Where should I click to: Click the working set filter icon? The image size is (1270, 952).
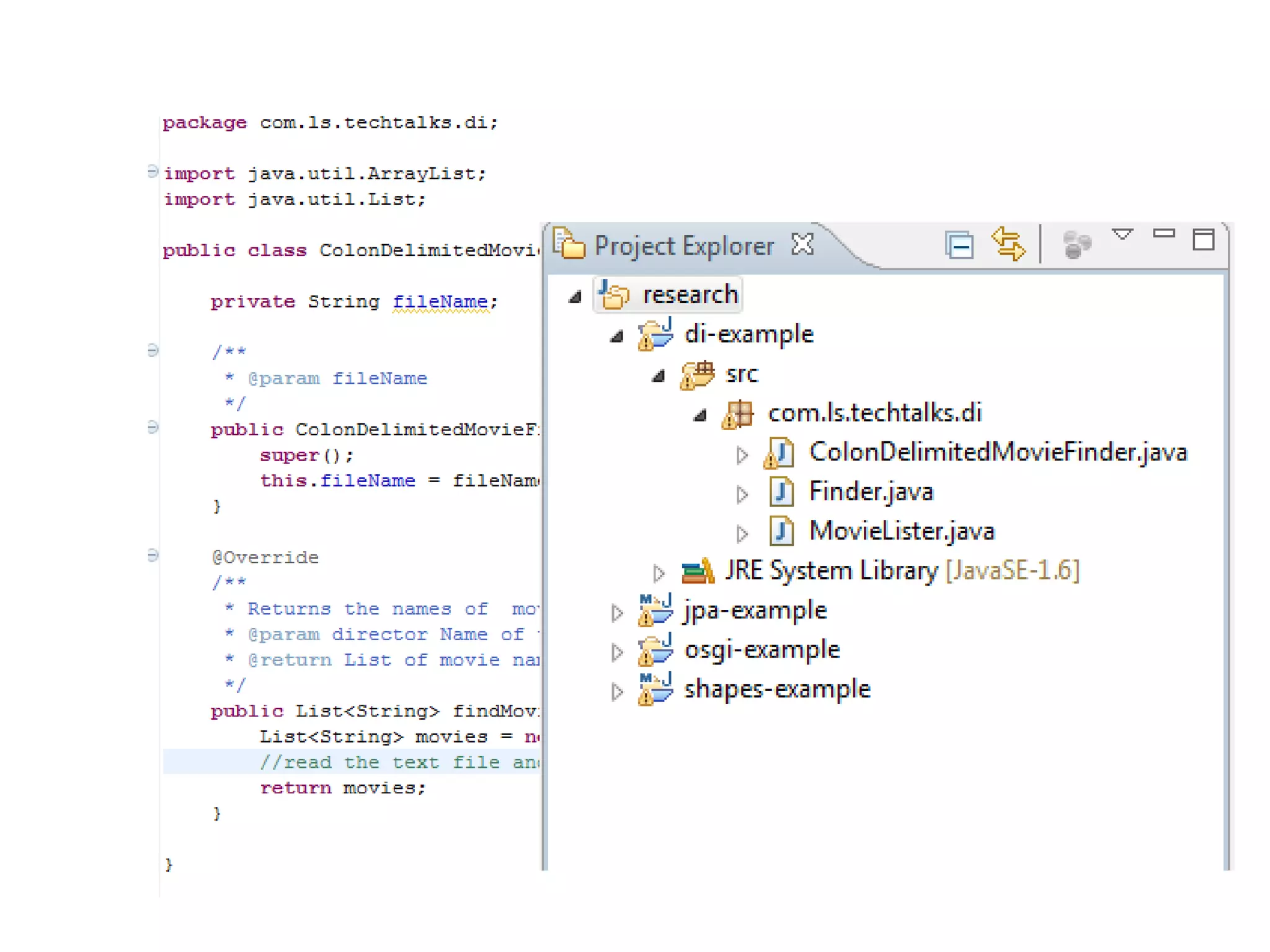1077,244
